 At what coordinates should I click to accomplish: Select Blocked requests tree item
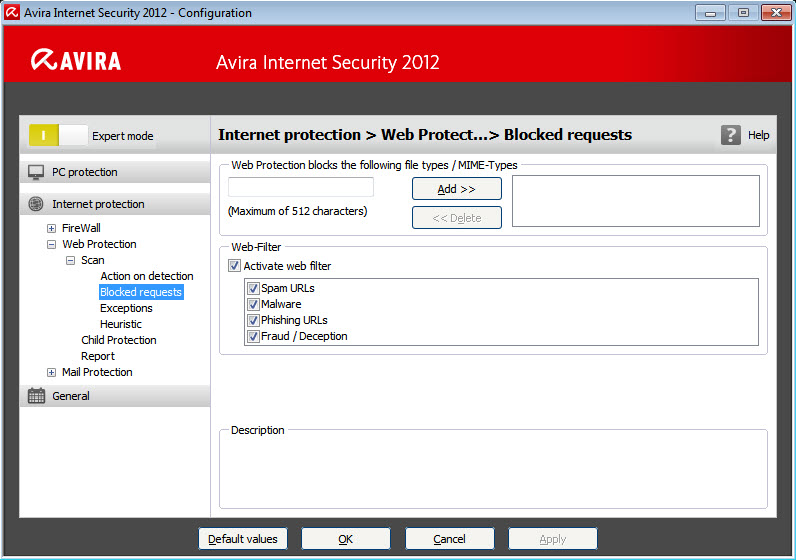coord(141,292)
